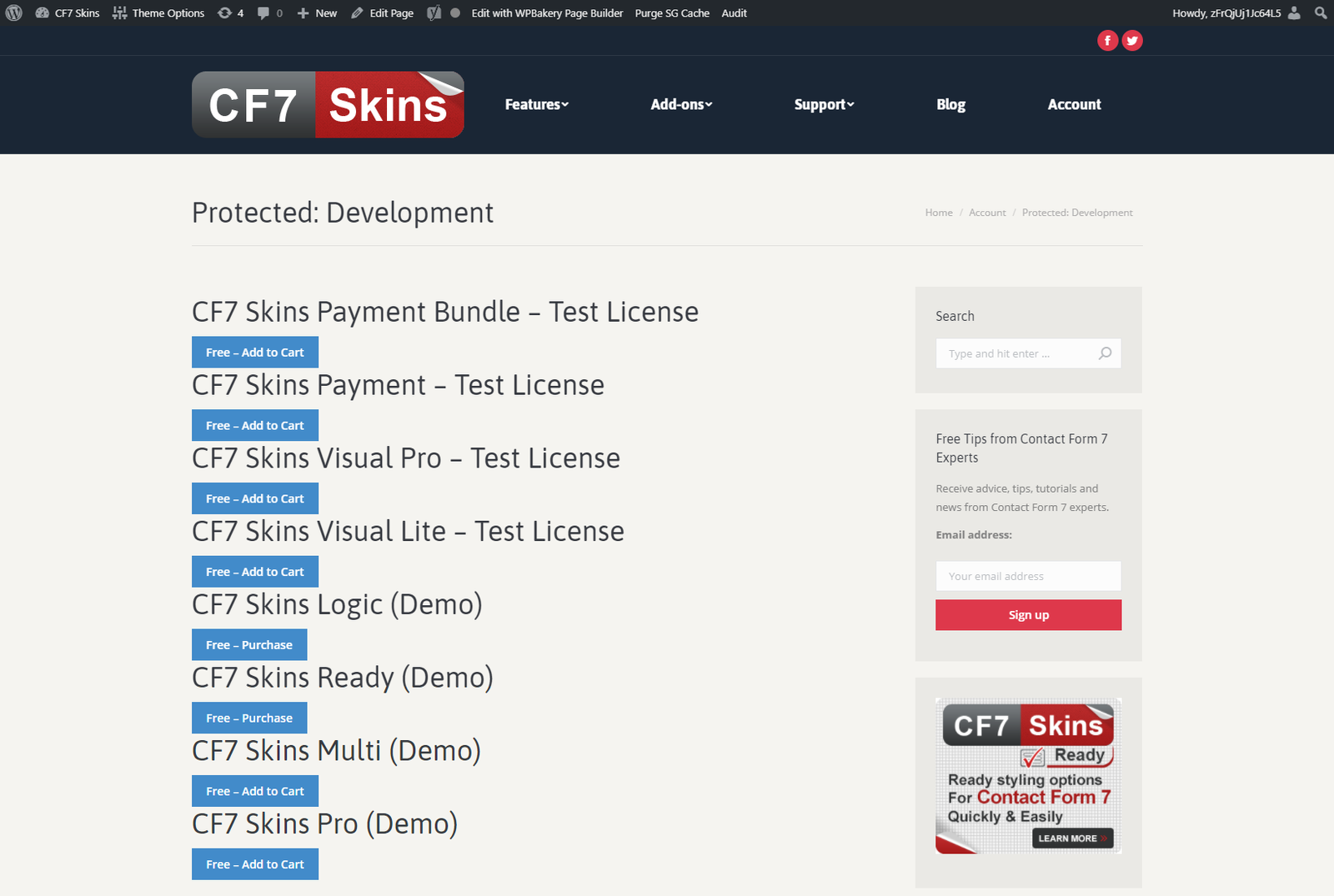Add Payment Bundle Test License to cart
The image size is (1334, 896).
(255, 353)
